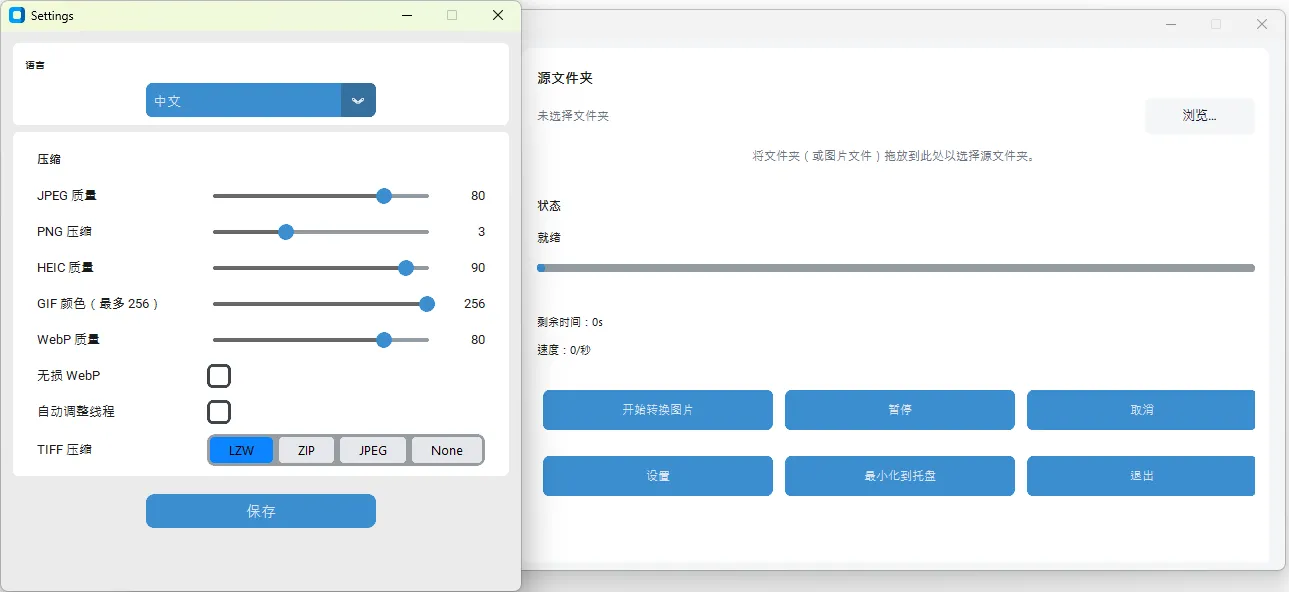Start conversion with the 开始转换图片 button
1289x592 pixels.
coord(657,410)
